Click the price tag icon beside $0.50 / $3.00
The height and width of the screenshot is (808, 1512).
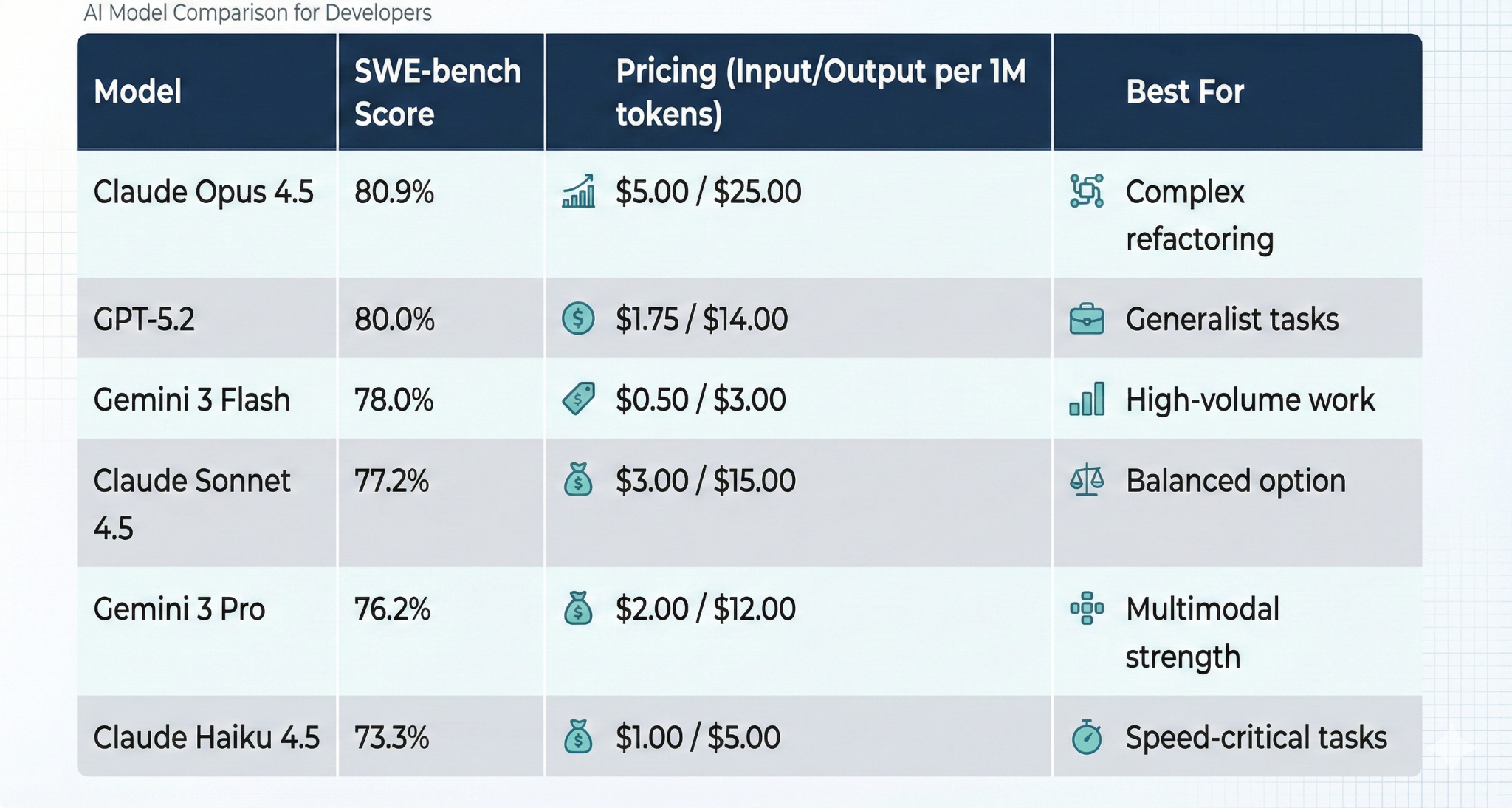(x=578, y=399)
